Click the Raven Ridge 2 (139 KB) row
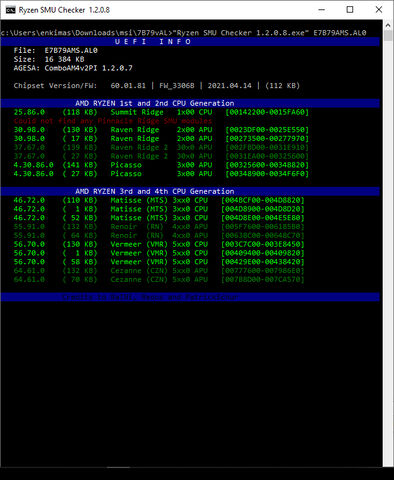 point(161,147)
